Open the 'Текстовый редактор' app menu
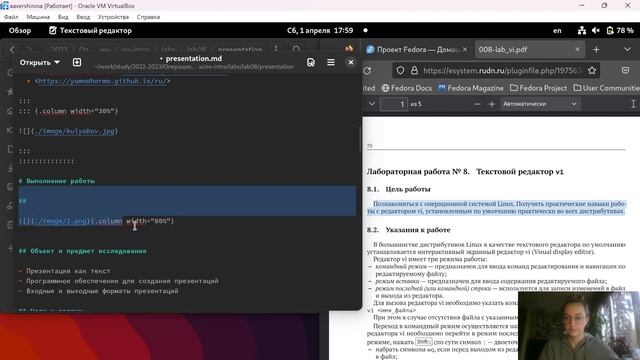 pyautogui.click(x=90, y=31)
